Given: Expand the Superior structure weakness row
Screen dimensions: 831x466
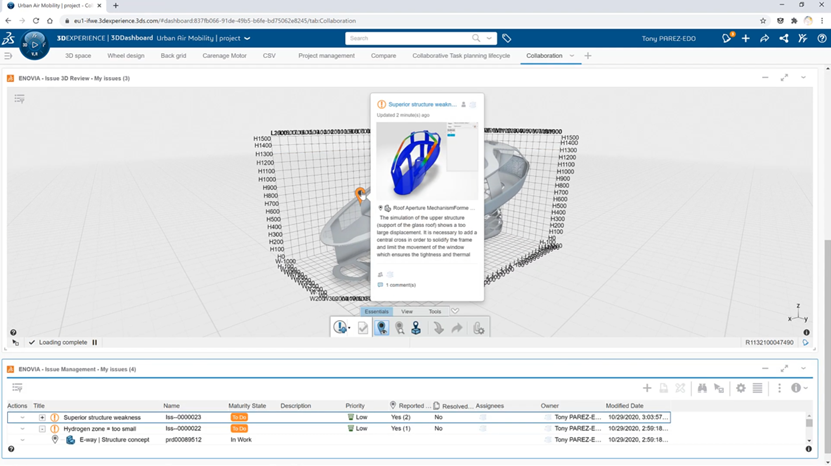Looking at the screenshot, I should pyautogui.click(x=42, y=417).
